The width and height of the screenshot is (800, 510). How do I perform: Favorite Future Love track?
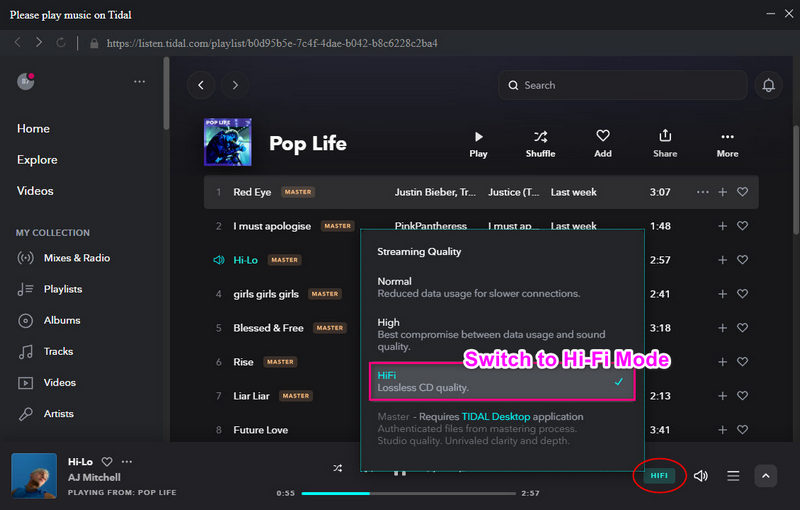(x=742, y=429)
